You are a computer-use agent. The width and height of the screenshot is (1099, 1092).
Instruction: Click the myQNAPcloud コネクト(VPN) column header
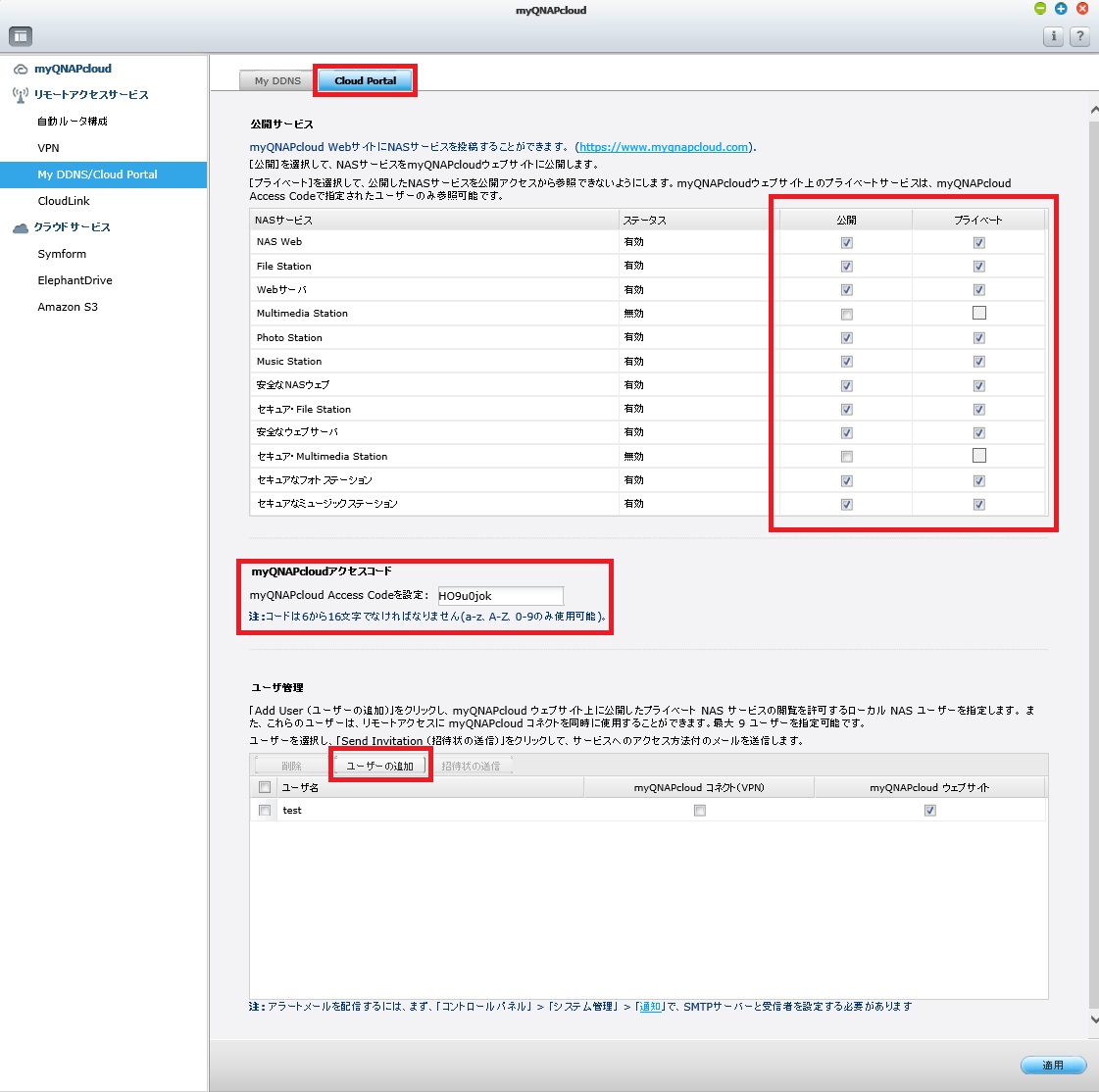pyautogui.click(x=699, y=788)
